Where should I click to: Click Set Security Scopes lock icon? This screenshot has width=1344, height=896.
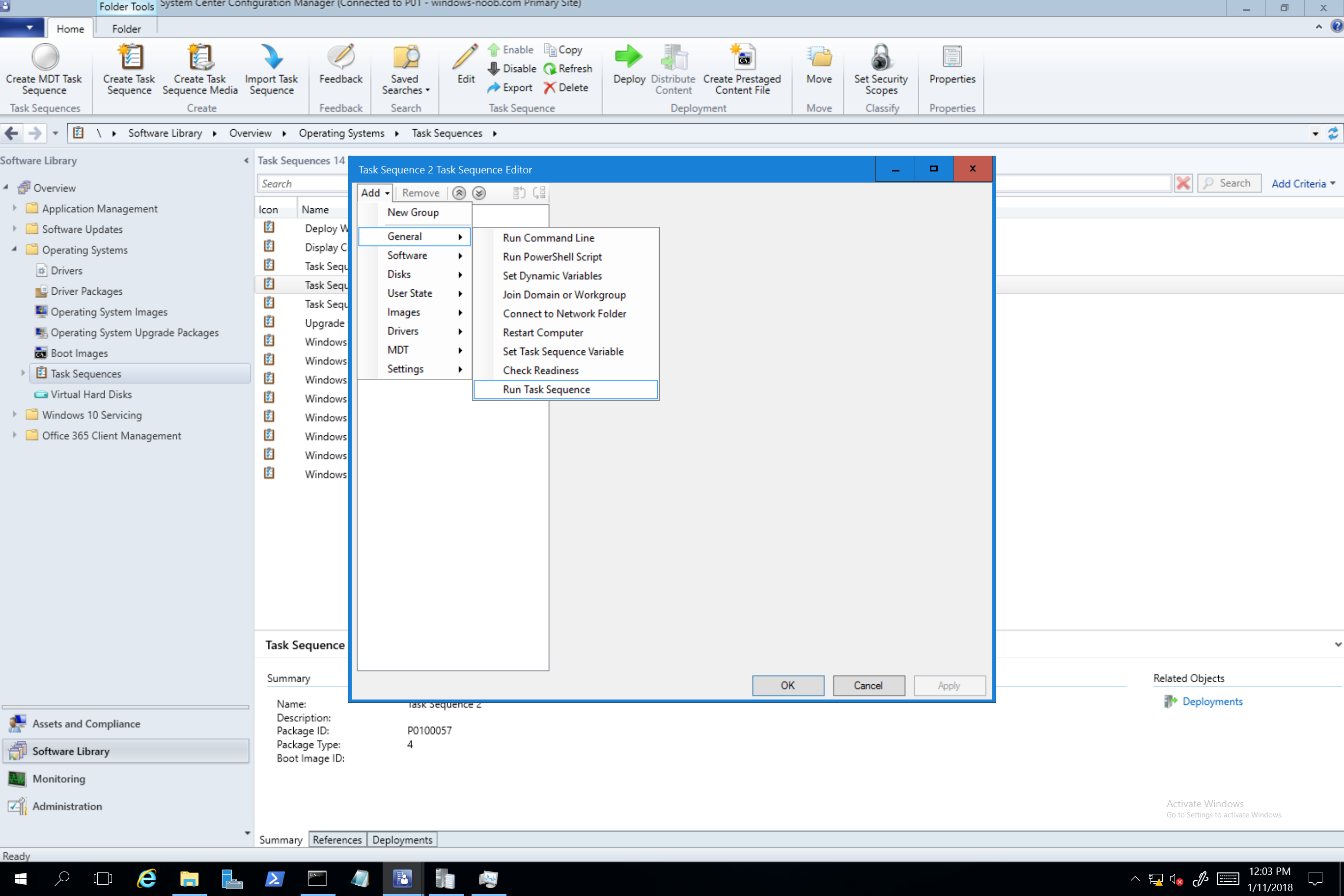[881, 57]
